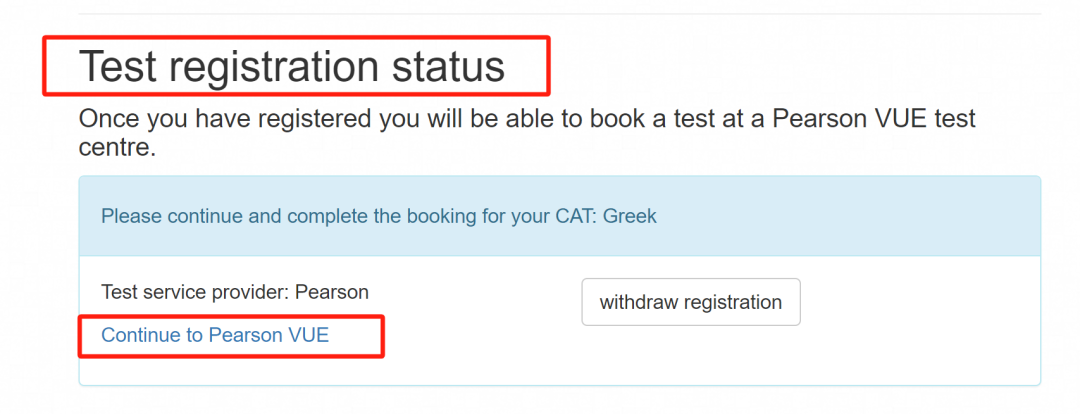
Task: Click the word "status" in the heading
Action: (x=447, y=67)
